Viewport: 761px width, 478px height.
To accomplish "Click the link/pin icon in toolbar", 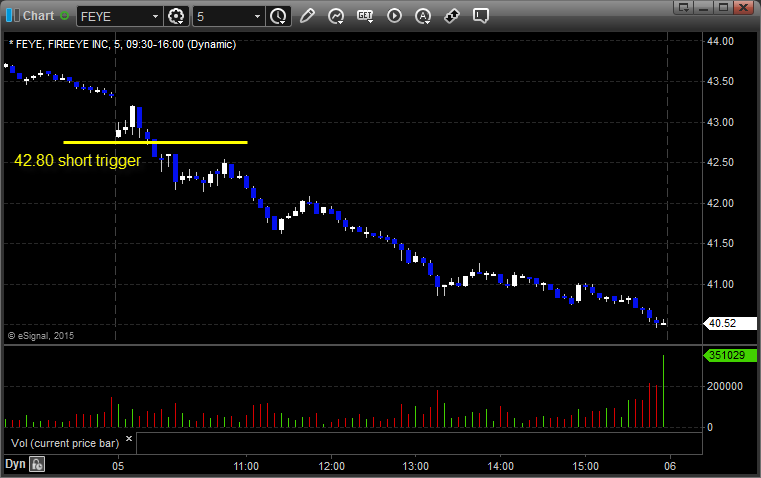I will pos(452,16).
